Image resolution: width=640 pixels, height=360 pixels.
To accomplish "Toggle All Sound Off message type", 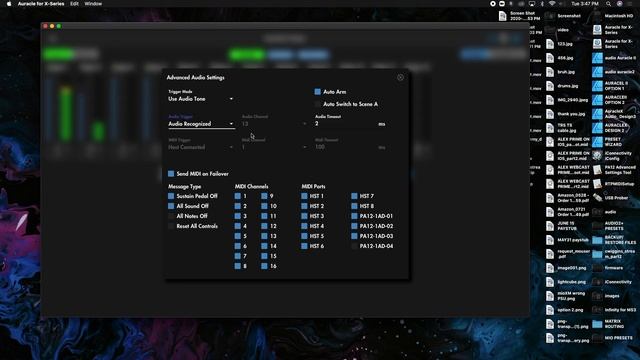I will pyautogui.click(x=171, y=206).
